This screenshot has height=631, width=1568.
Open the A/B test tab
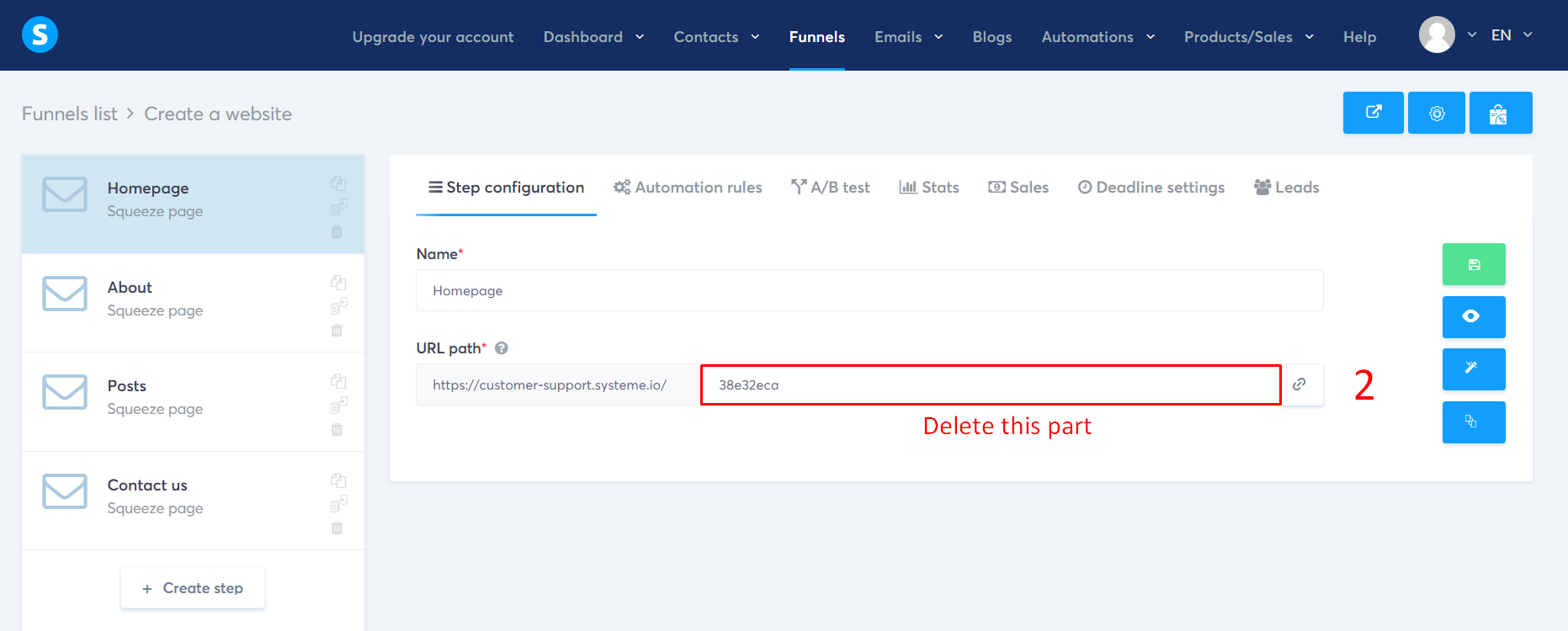[830, 188]
